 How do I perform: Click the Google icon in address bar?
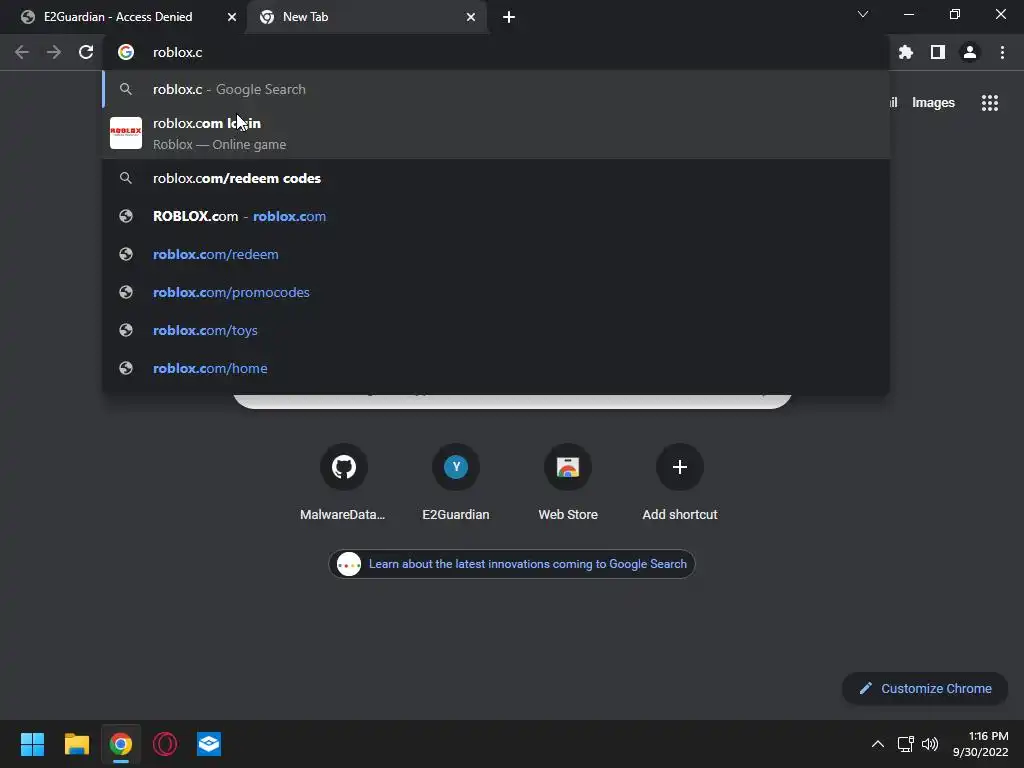[126, 52]
